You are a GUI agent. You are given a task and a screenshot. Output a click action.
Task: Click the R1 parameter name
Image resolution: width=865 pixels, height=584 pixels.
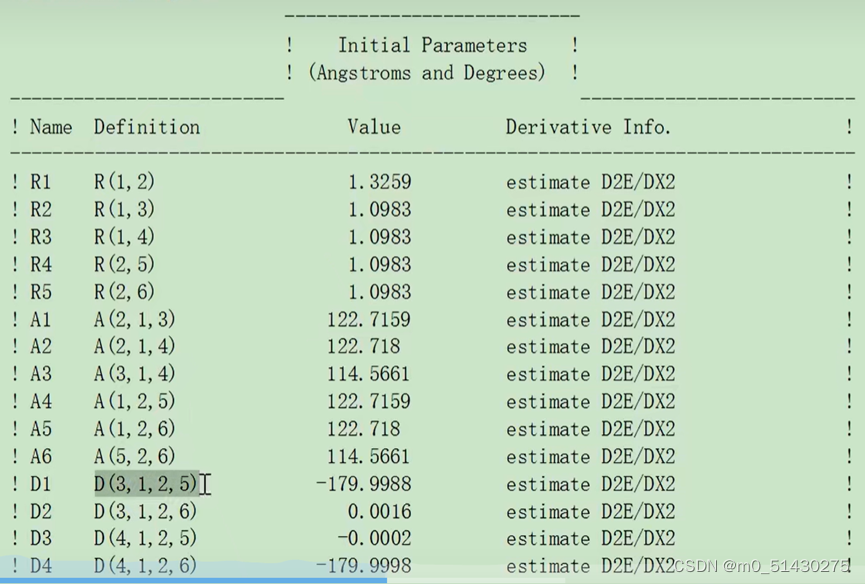[43, 182]
